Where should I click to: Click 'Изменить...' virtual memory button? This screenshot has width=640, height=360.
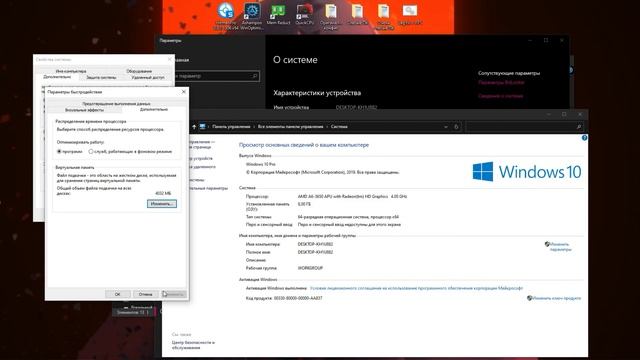pos(162,203)
